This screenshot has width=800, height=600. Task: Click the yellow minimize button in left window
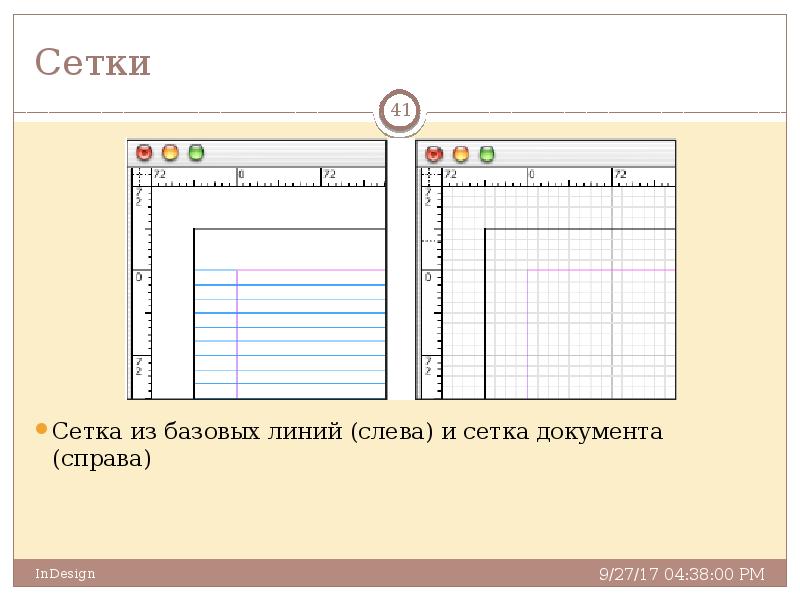[170, 153]
